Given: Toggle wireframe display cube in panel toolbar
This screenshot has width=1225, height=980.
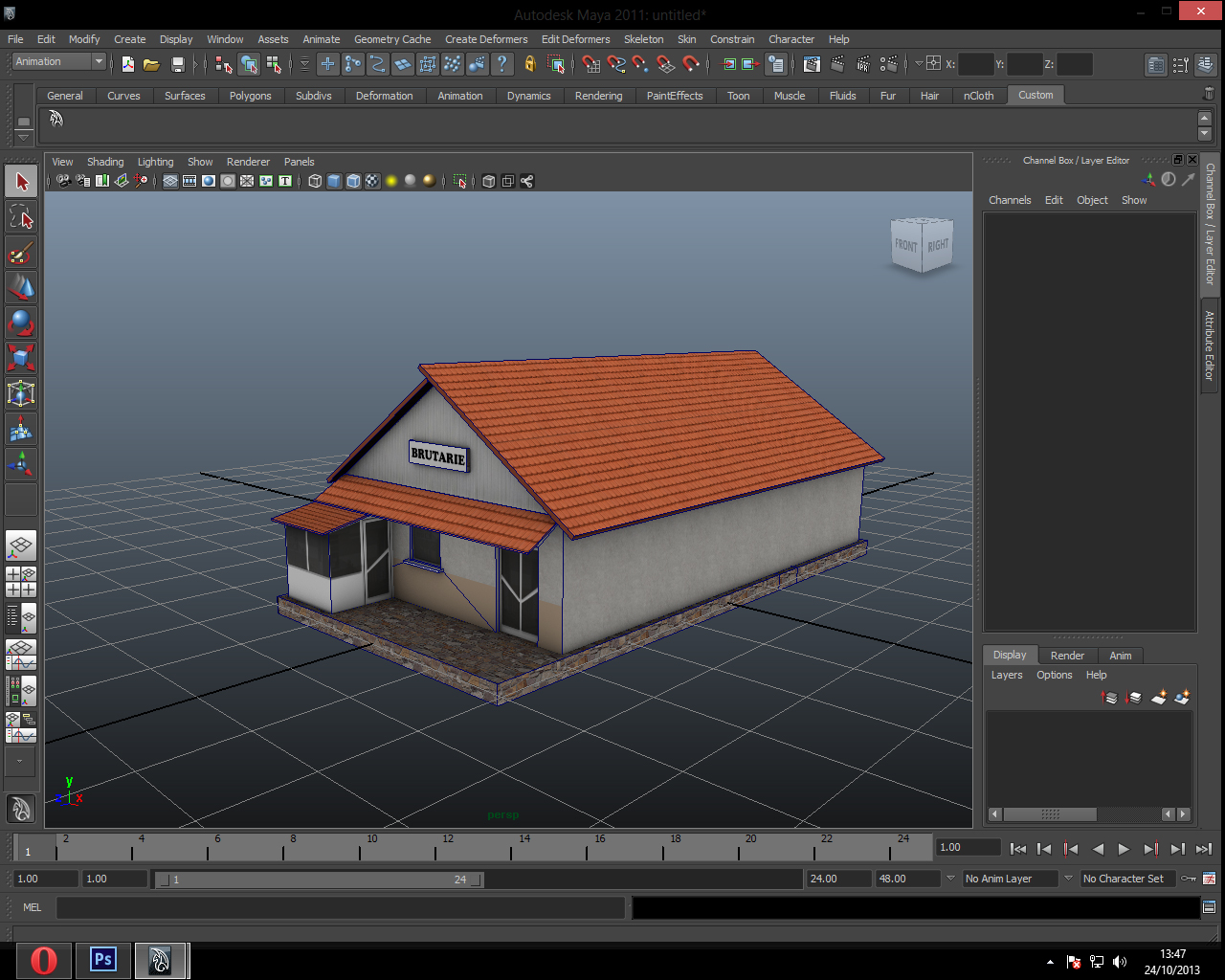Looking at the screenshot, I should 315,181.
